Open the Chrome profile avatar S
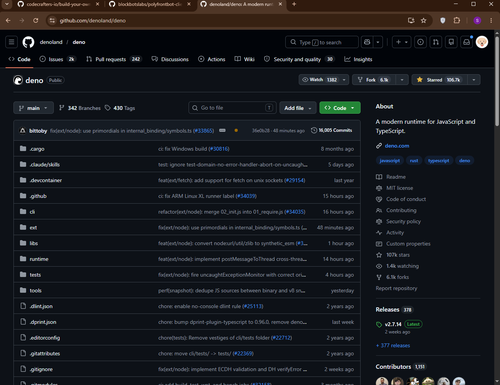Image resolution: width=500 pixels, height=385 pixels. (x=477, y=21)
